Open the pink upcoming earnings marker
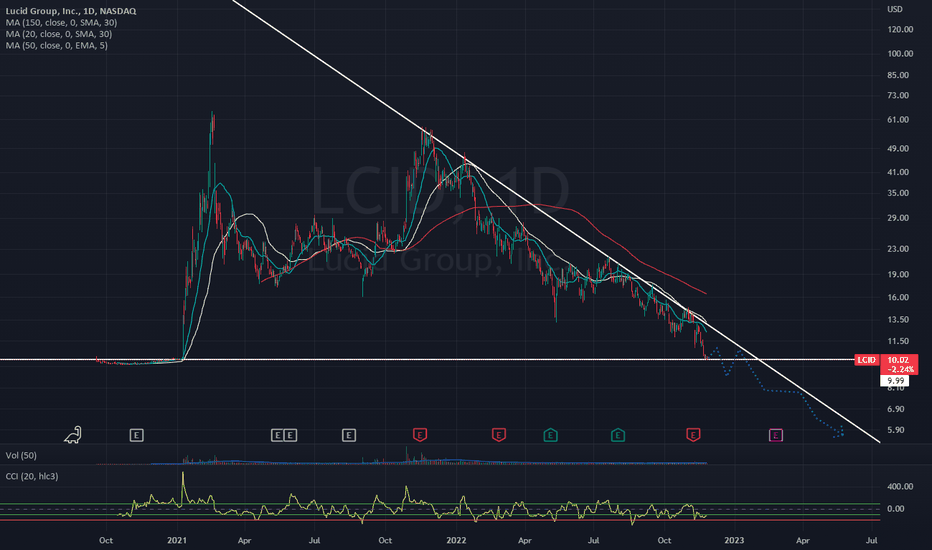 tap(775, 435)
